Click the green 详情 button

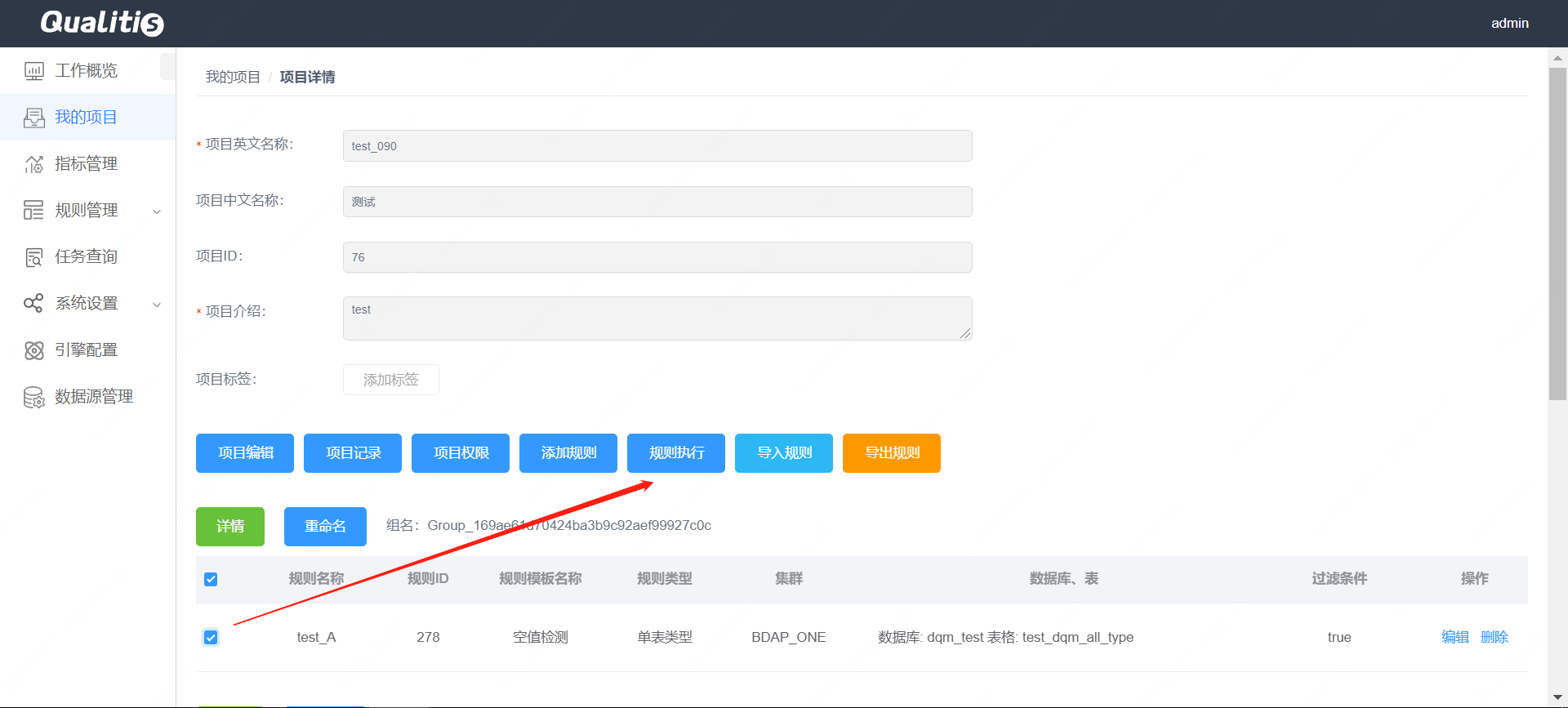tap(230, 527)
